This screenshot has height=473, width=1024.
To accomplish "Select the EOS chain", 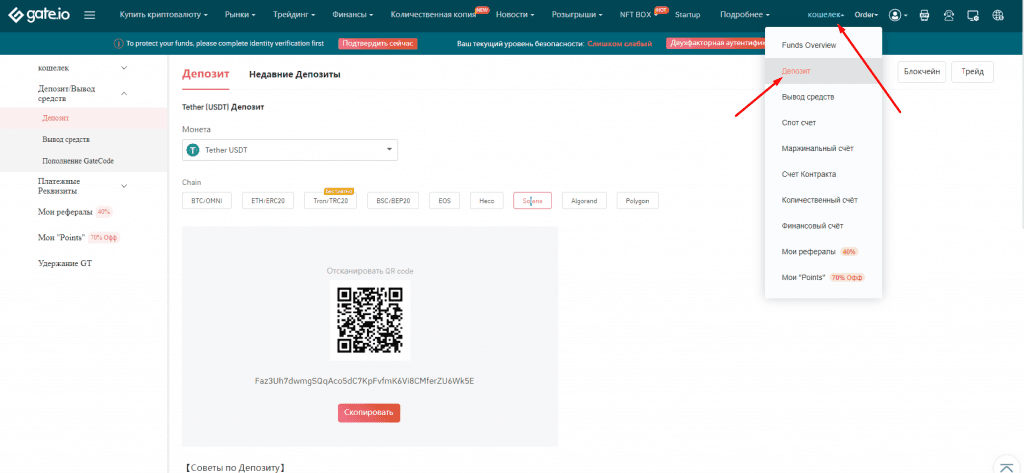I will [445, 201].
